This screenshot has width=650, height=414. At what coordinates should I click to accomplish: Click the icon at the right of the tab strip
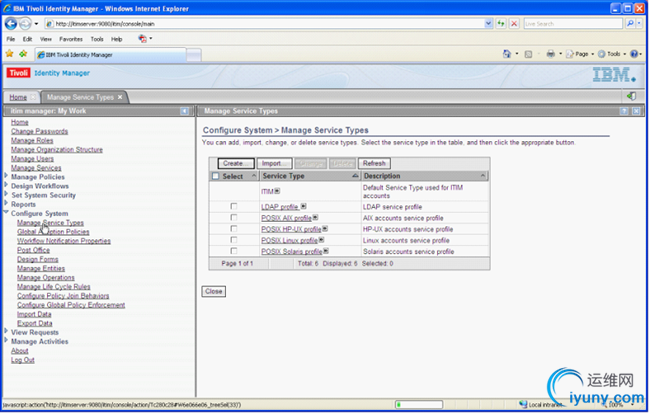(x=631, y=96)
